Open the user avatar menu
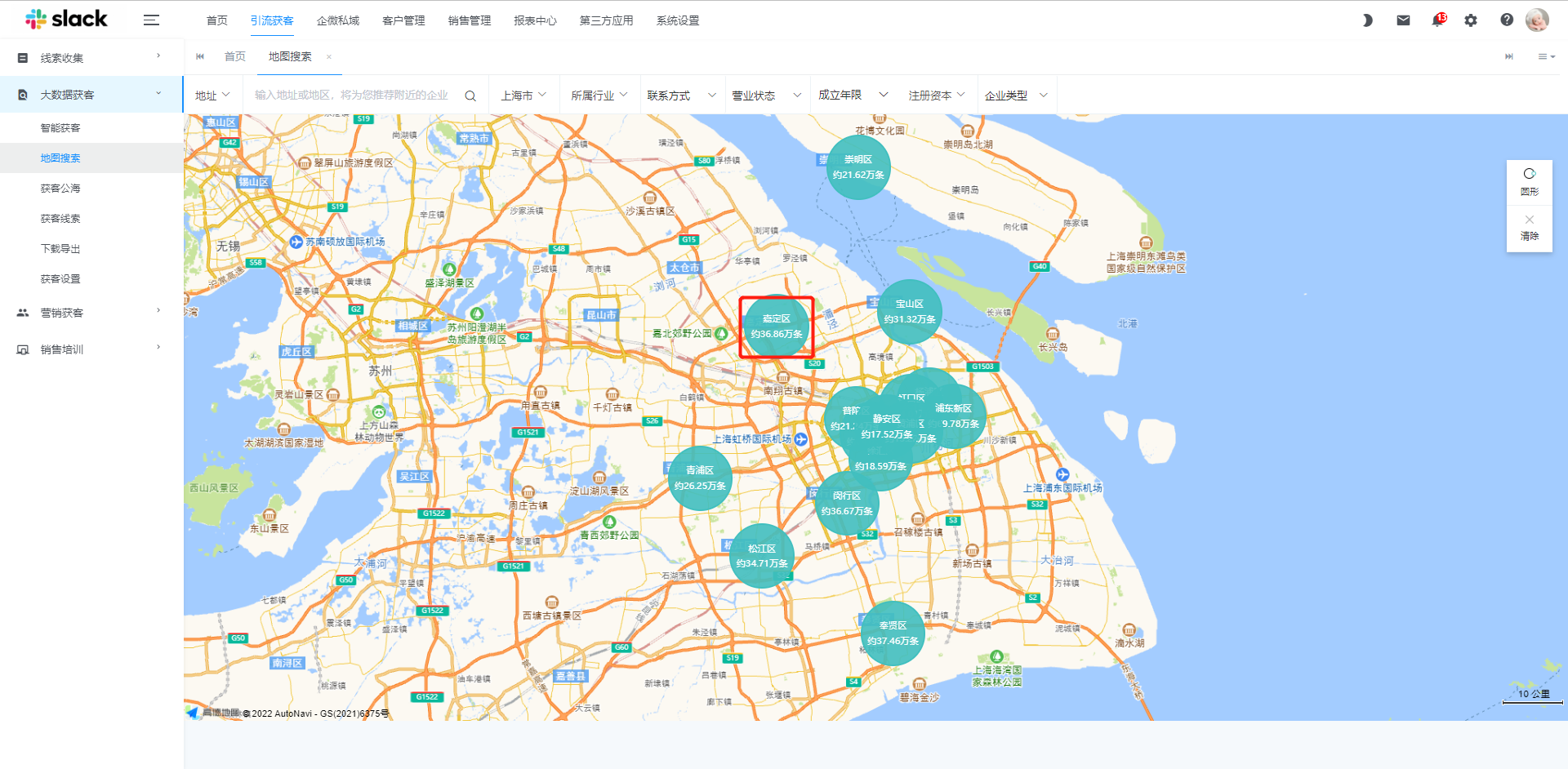This screenshot has height=769, width=1568. tap(1537, 20)
